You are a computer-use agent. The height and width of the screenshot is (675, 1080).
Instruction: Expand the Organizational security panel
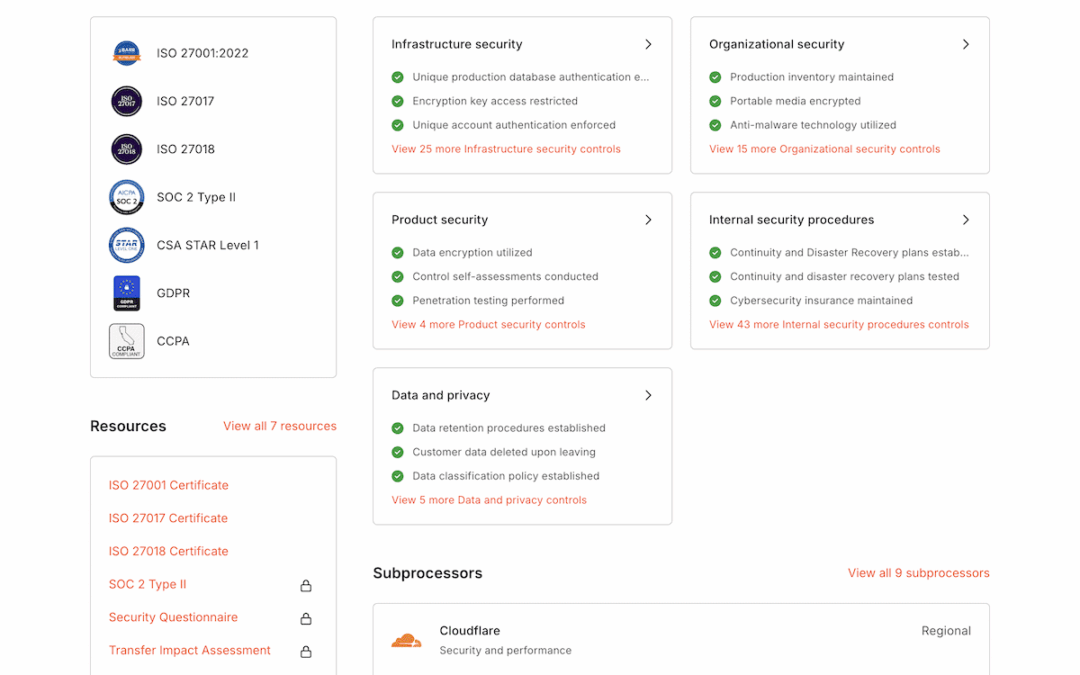pyautogui.click(x=965, y=44)
